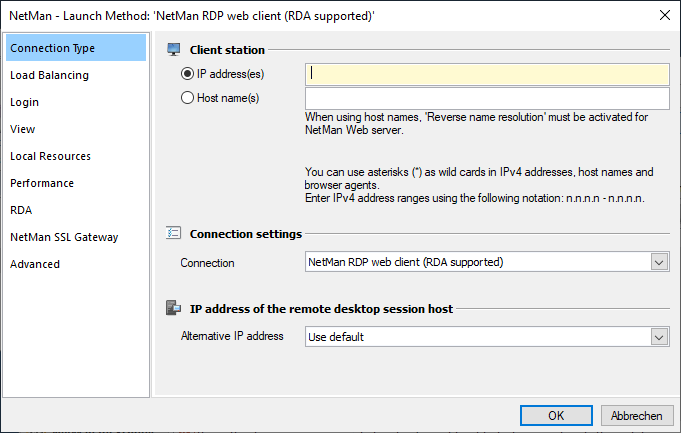Confirm the dialog with OK
This screenshot has height=433, width=681.
point(556,416)
